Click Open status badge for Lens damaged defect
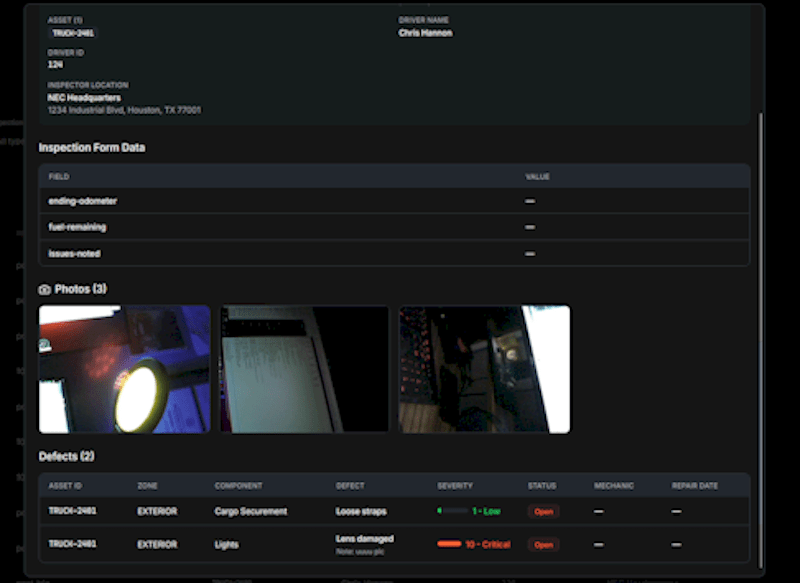The height and width of the screenshot is (583, 800). click(543, 545)
